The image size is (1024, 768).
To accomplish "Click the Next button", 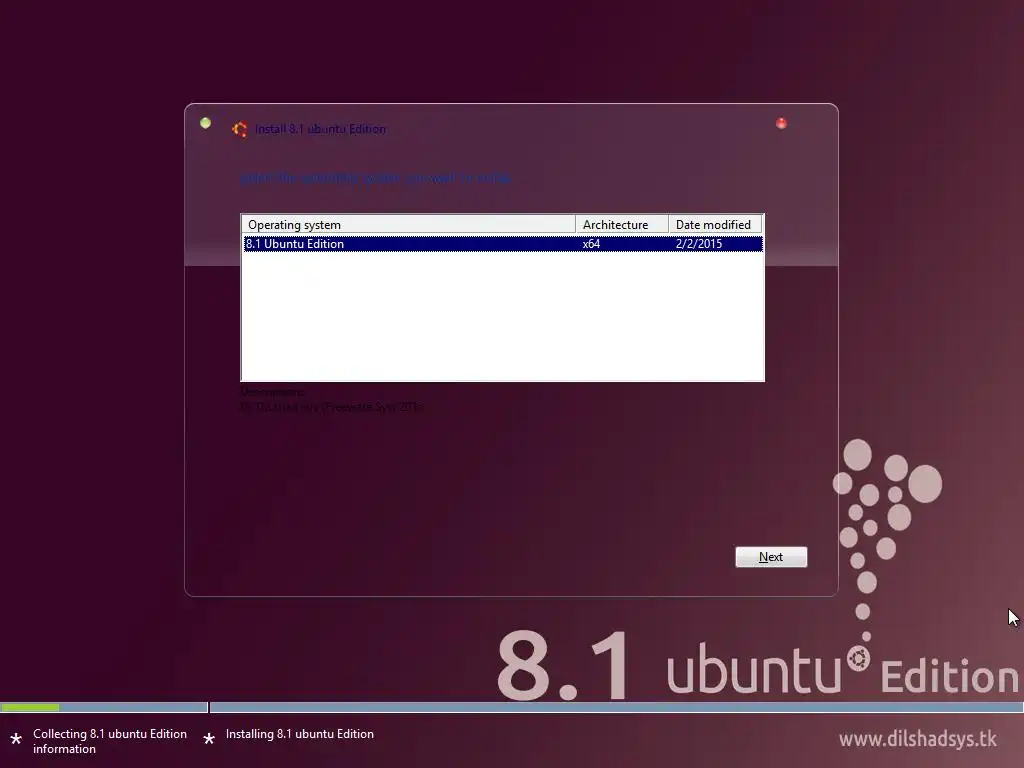I will [x=771, y=557].
